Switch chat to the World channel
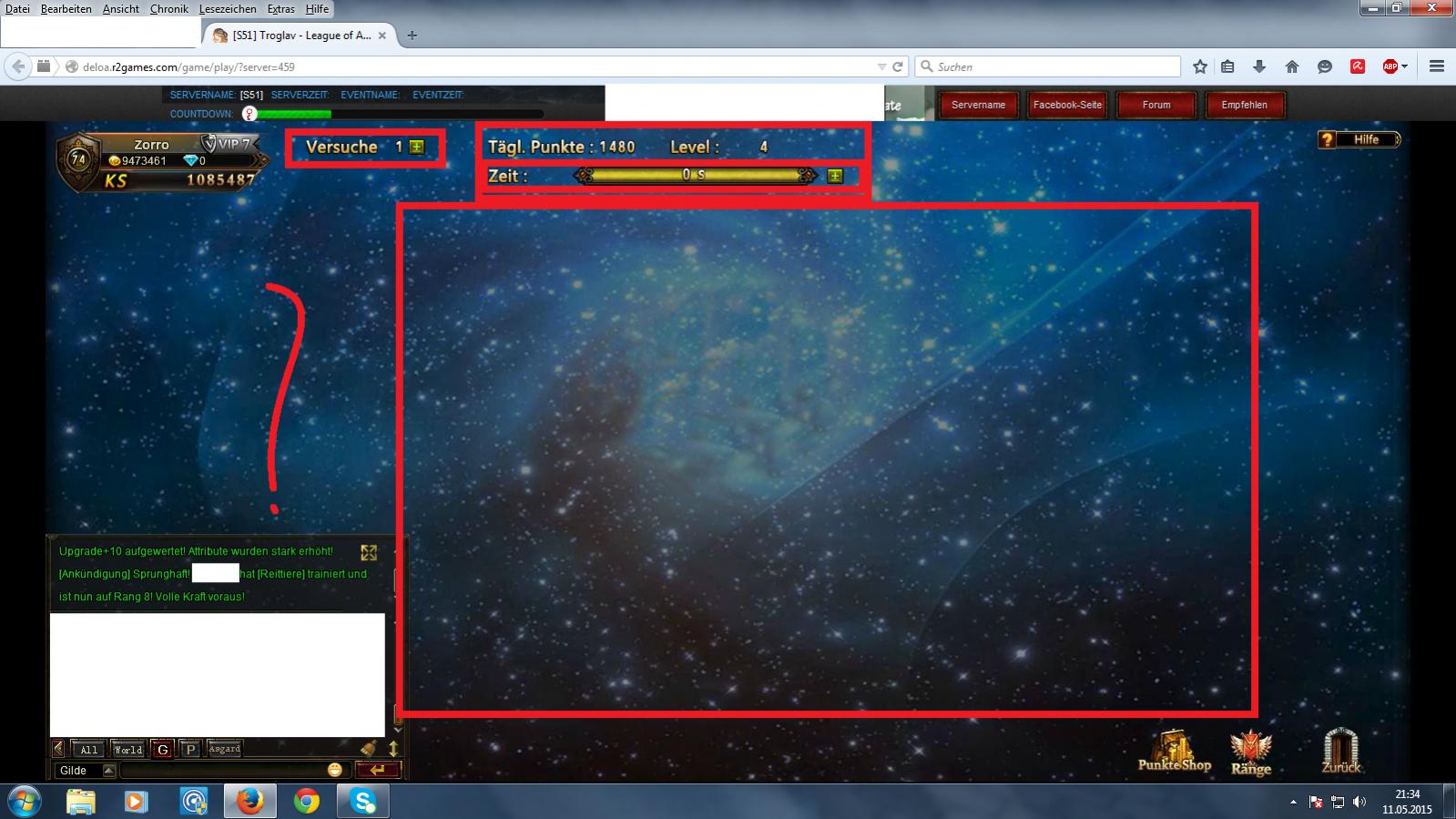Viewport: 1456px width, 819px height. [x=127, y=750]
